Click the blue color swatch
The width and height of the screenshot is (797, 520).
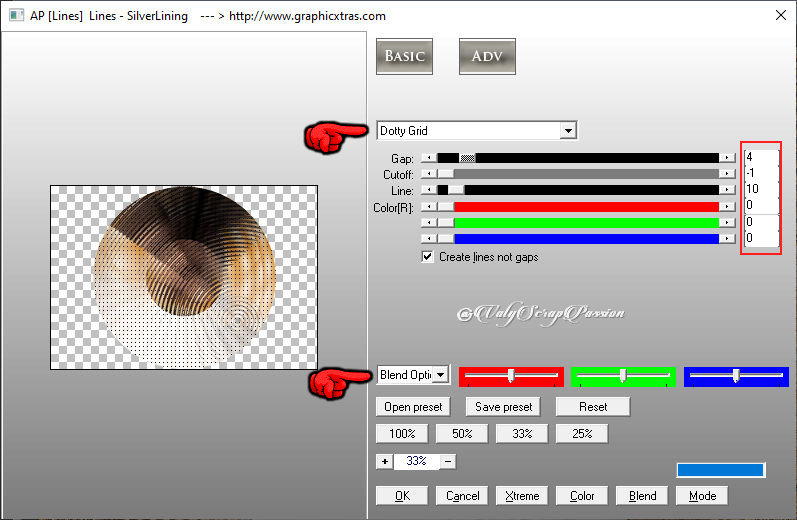(x=720, y=470)
